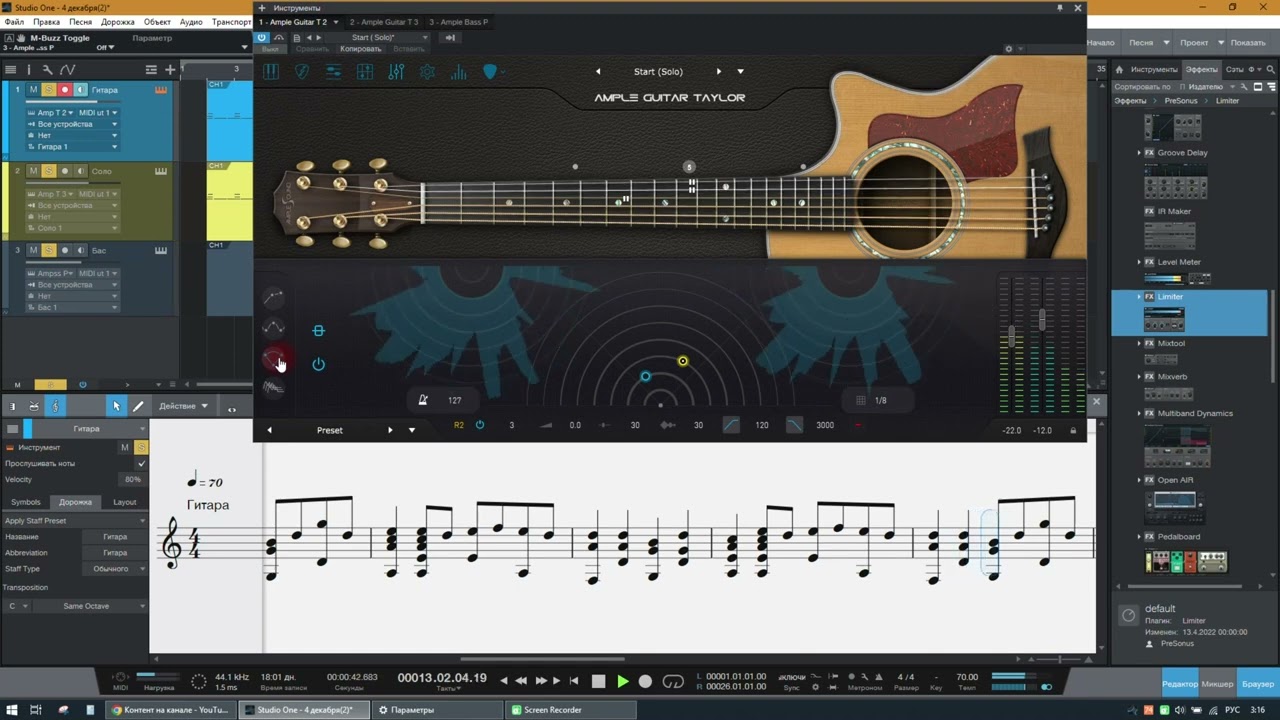Add instrument with plus in Инструменты header

pyautogui.click(x=262, y=8)
